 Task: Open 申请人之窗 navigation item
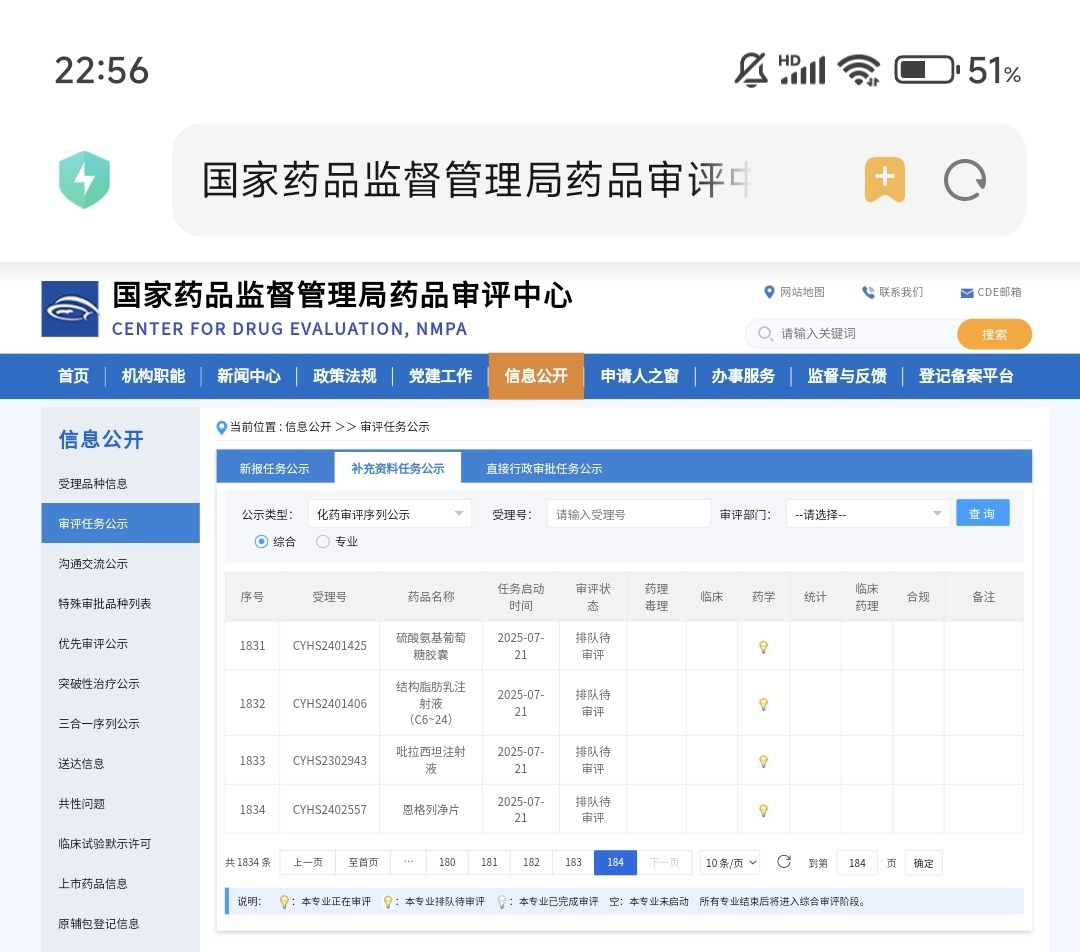pyautogui.click(x=639, y=376)
